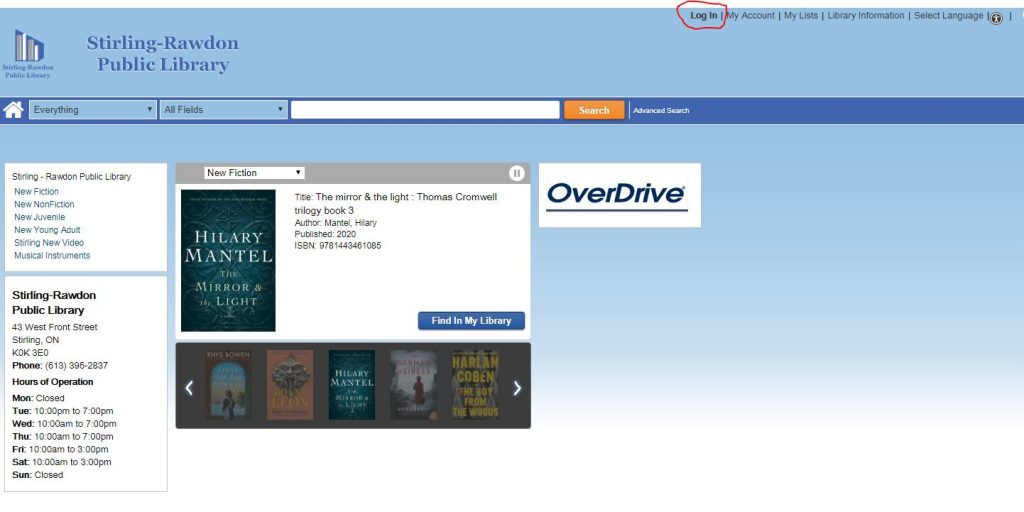Open the Everything search scope dropdown
Viewport: 1024px width, 512px height.
click(x=93, y=110)
